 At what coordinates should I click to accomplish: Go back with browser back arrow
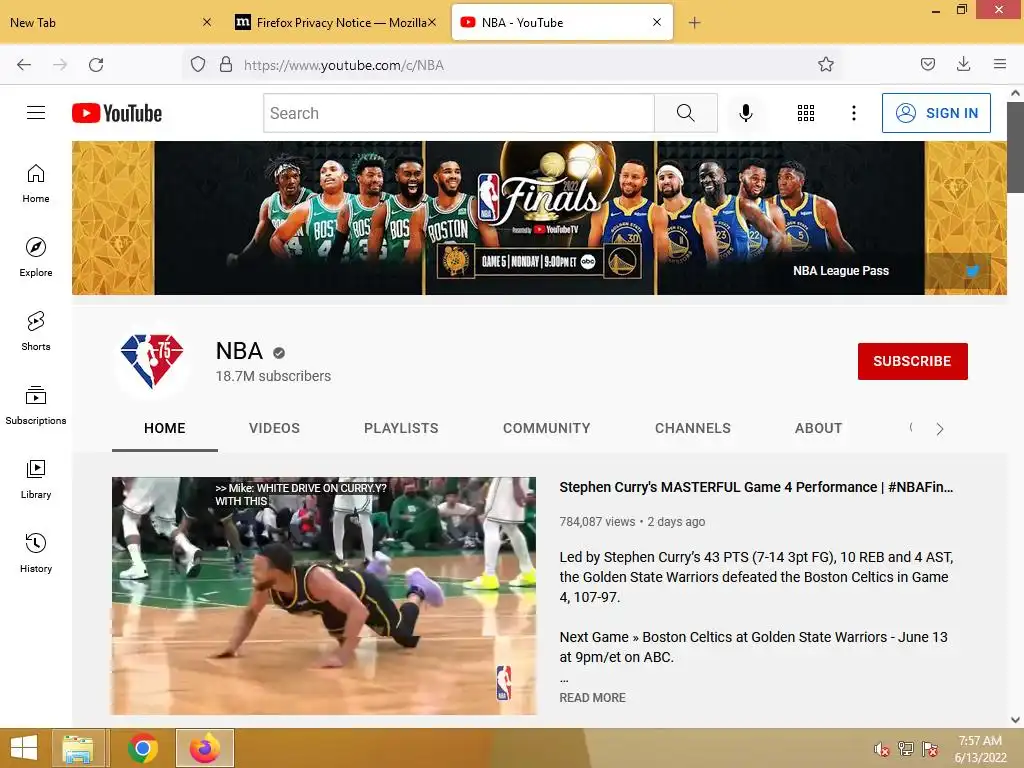(x=24, y=64)
